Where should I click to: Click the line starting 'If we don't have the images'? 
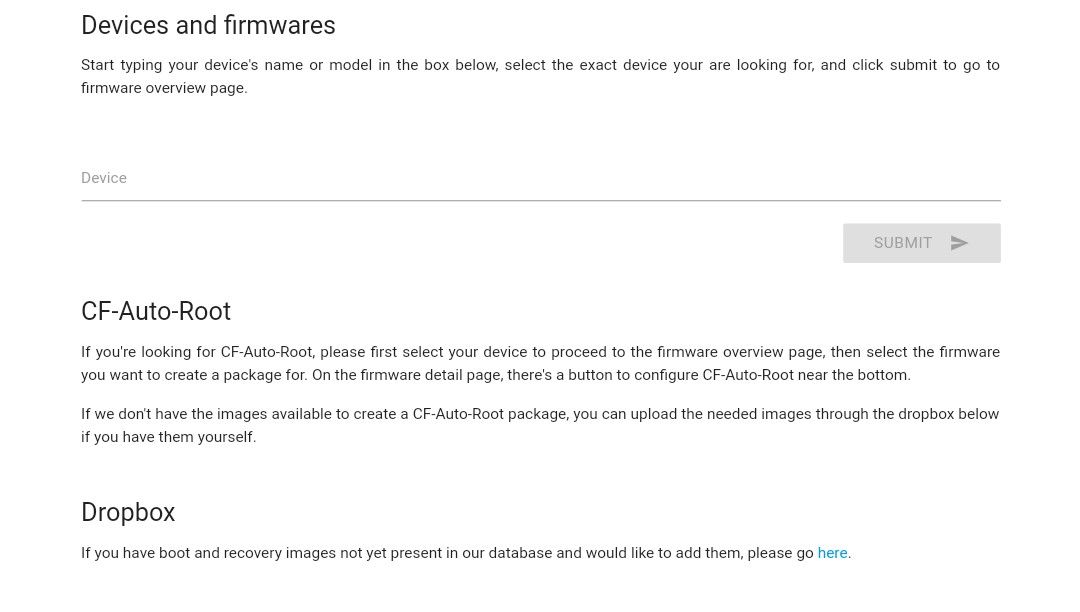540,414
